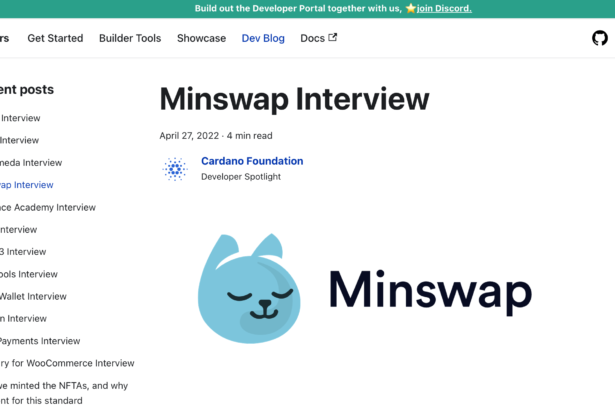This screenshot has width=615, height=410.
Task: Open the Builder Tools page
Action: click(x=130, y=38)
